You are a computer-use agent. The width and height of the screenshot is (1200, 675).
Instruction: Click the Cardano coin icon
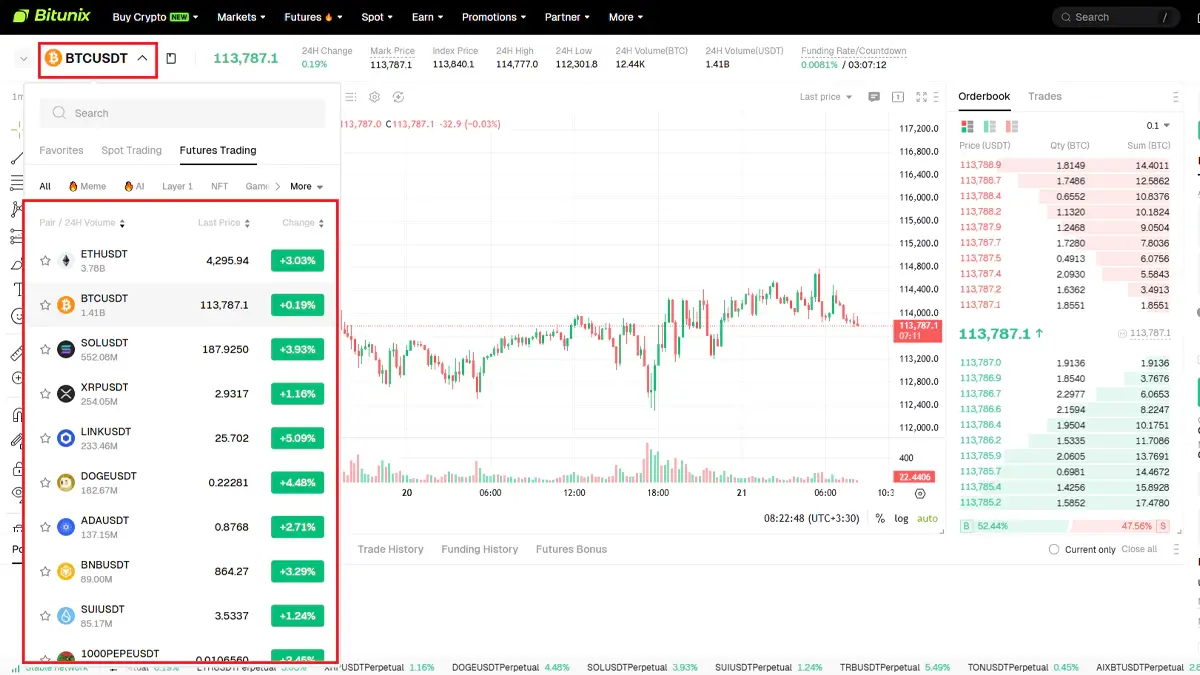click(x=66, y=527)
